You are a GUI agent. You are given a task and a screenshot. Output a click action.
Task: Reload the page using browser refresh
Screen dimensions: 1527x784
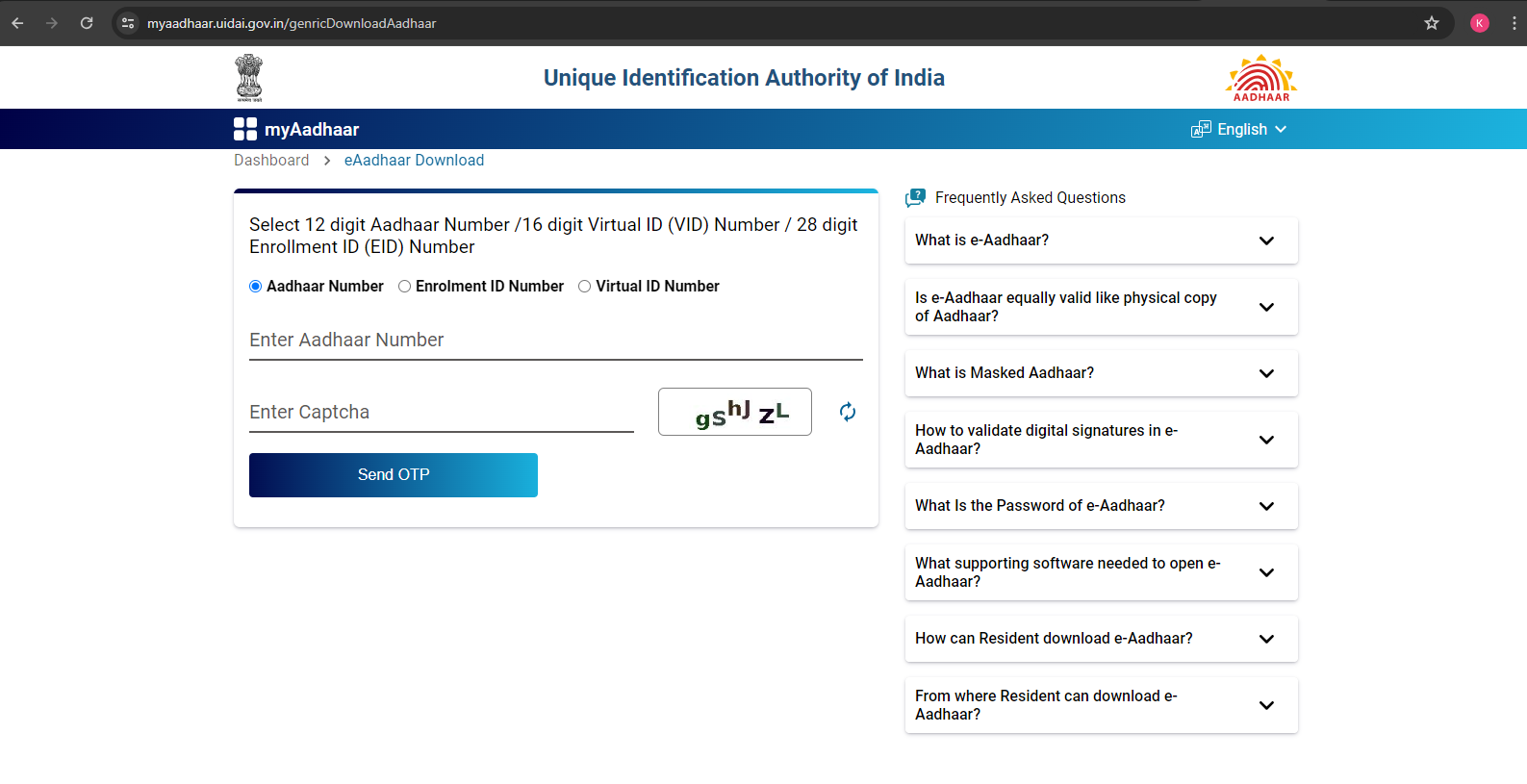pos(87,23)
